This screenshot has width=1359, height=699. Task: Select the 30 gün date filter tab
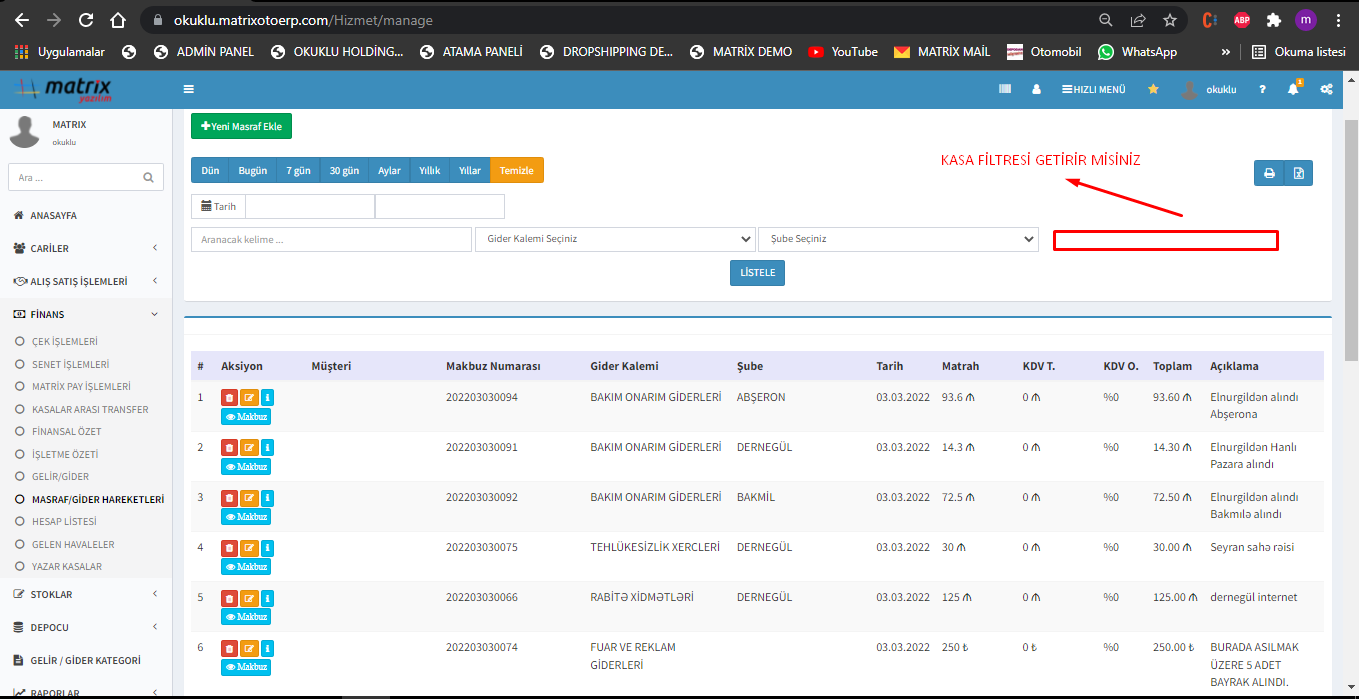coord(344,170)
